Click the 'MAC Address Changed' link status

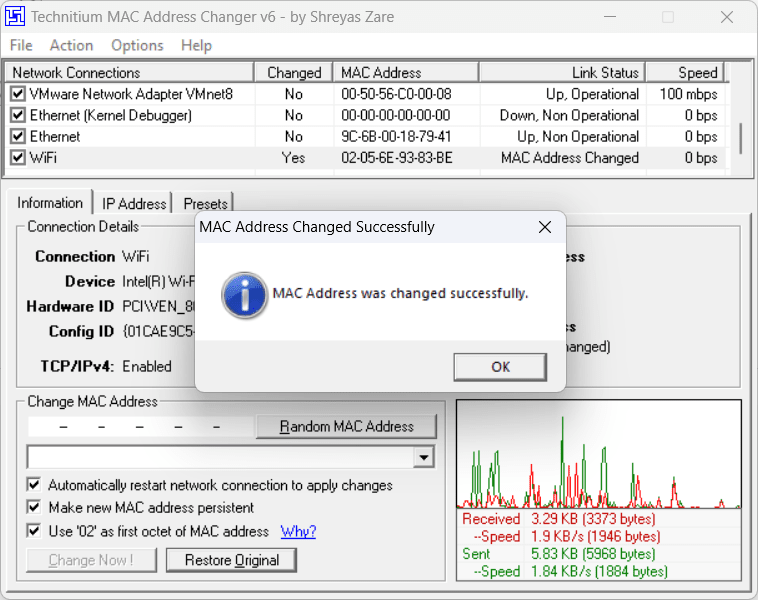tap(570, 158)
